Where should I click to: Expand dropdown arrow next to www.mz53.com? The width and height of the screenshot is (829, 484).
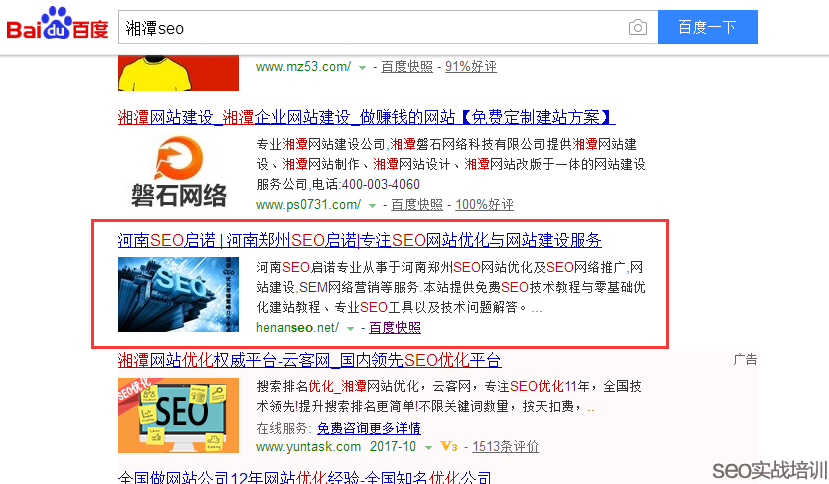362,68
